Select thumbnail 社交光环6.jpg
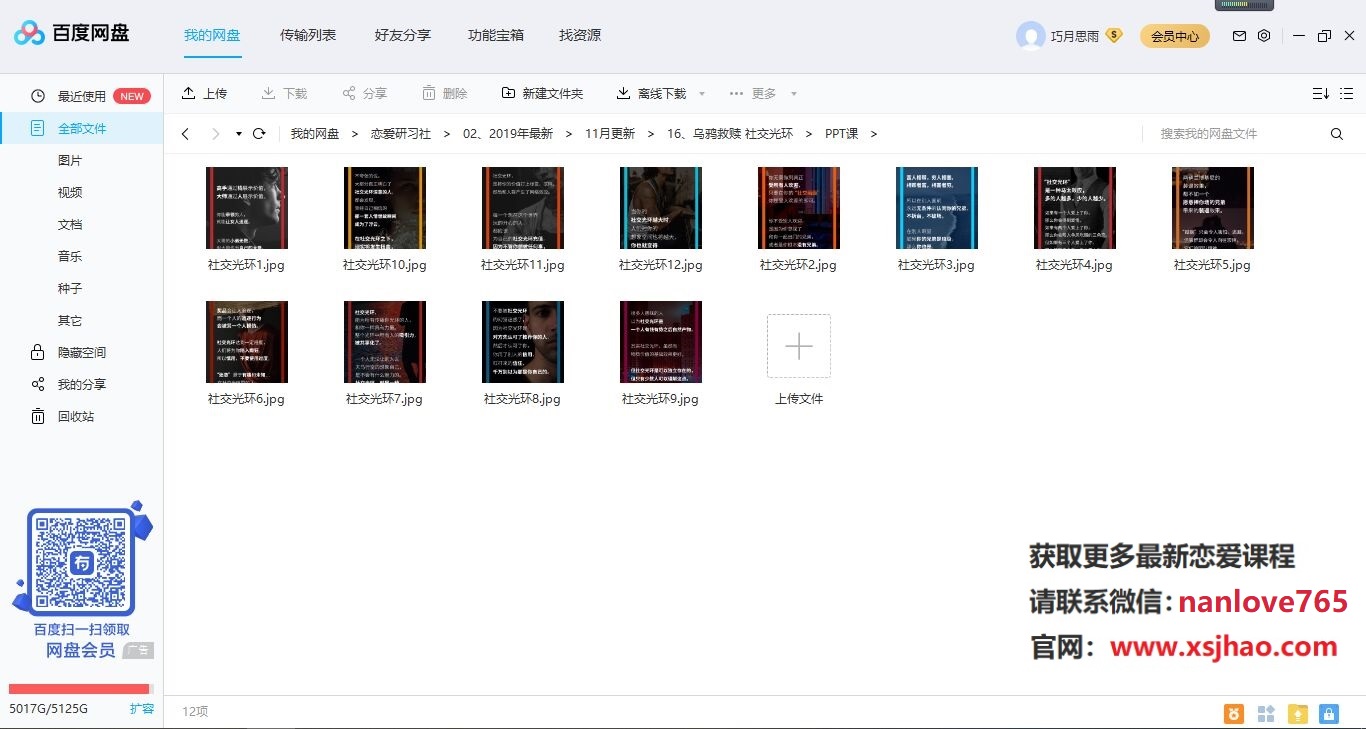 [x=246, y=342]
